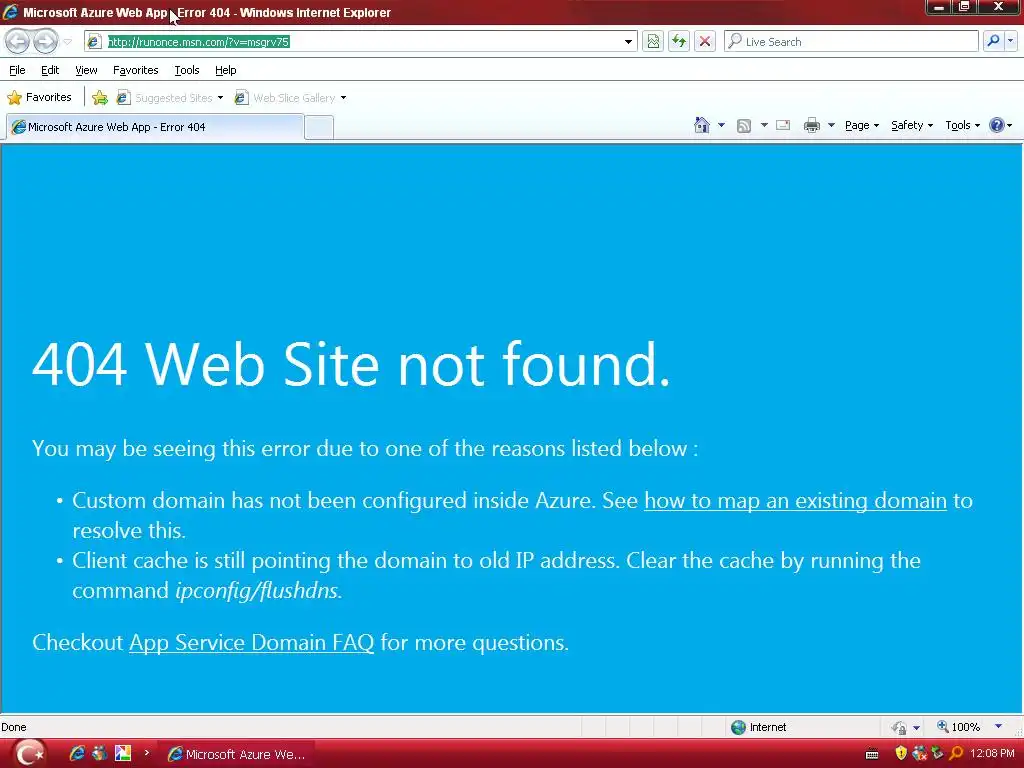The width and height of the screenshot is (1024, 768).
Task: Click the browser Forward arrow button
Action: pos(46,42)
